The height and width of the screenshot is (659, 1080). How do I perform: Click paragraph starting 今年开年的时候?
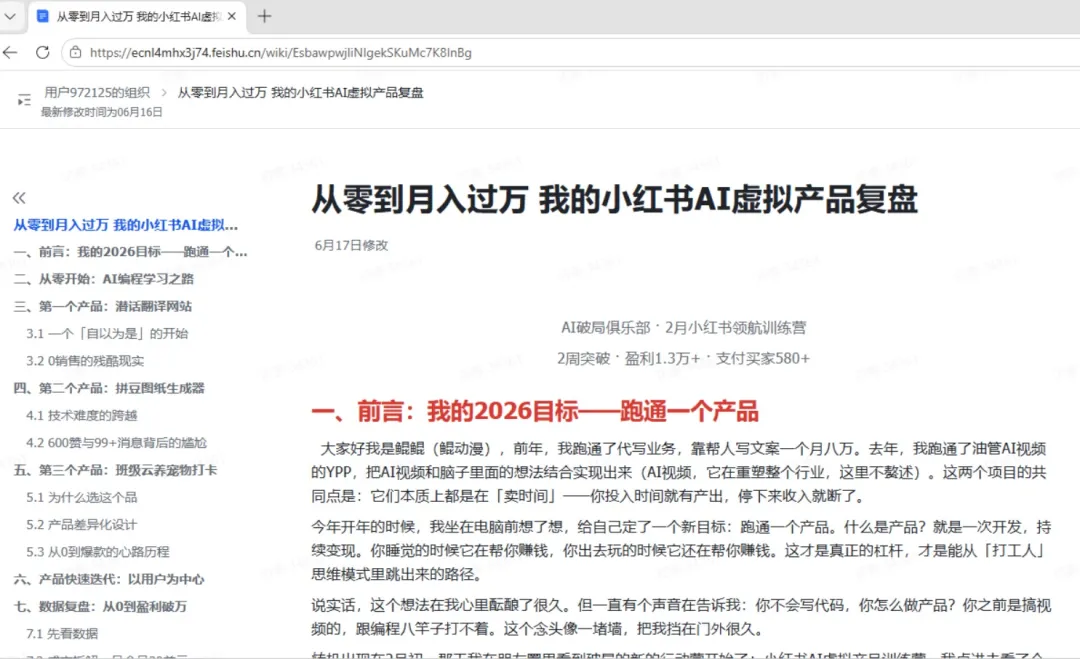point(681,550)
